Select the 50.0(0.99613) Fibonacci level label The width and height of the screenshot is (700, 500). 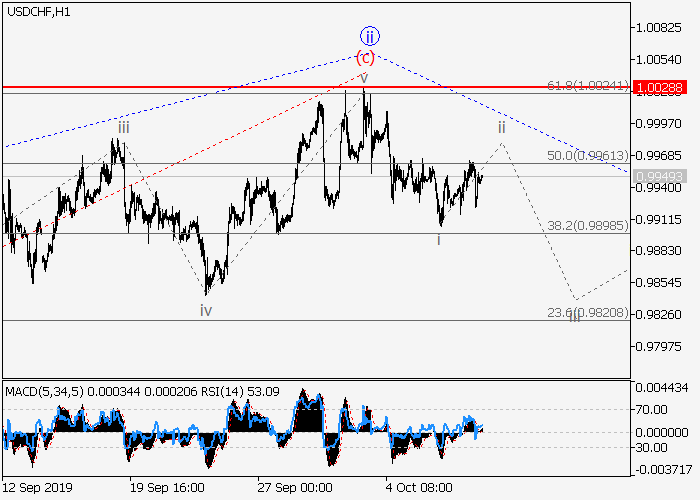(587, 156)
